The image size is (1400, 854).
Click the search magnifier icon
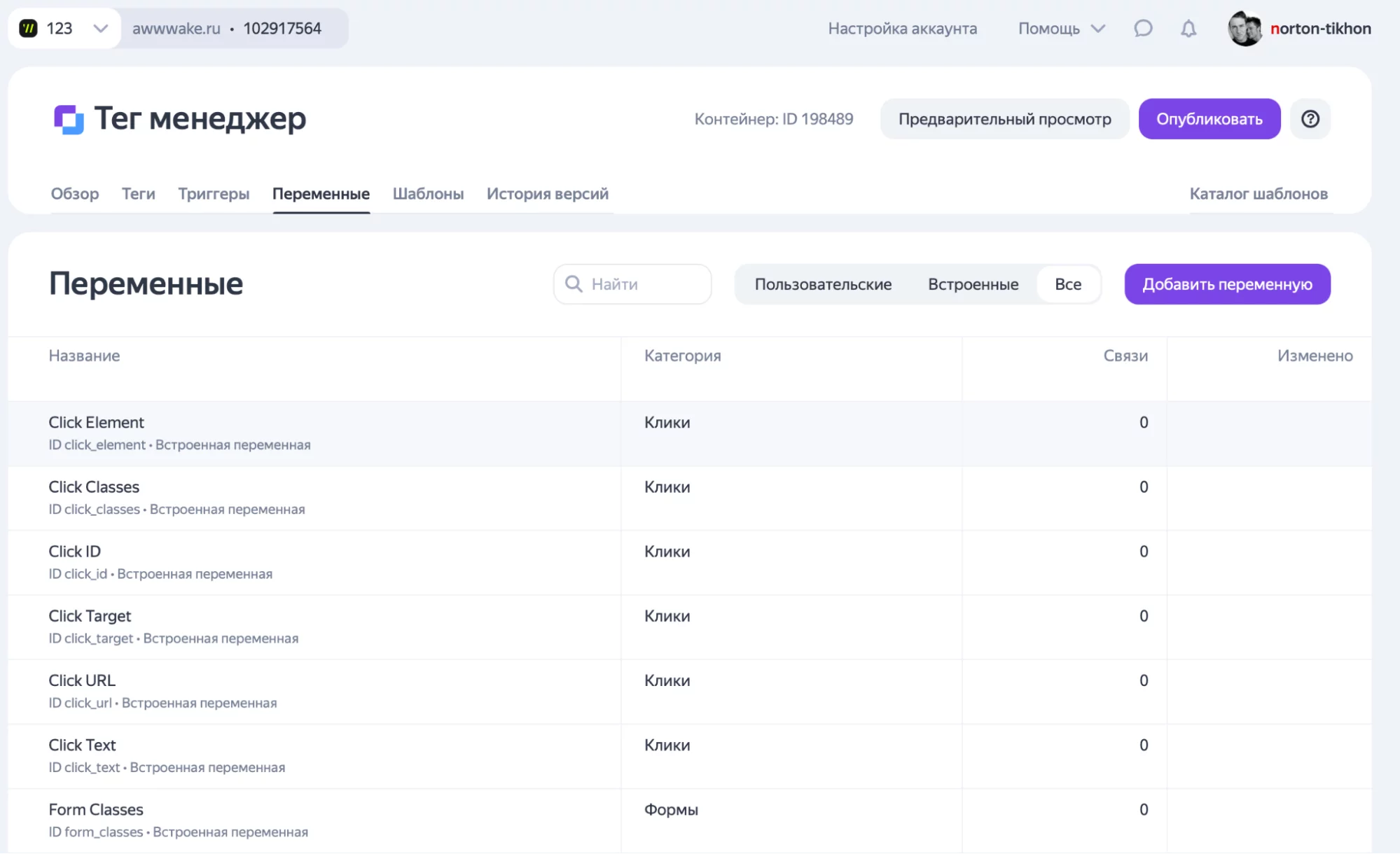click(x=574, y=284)
